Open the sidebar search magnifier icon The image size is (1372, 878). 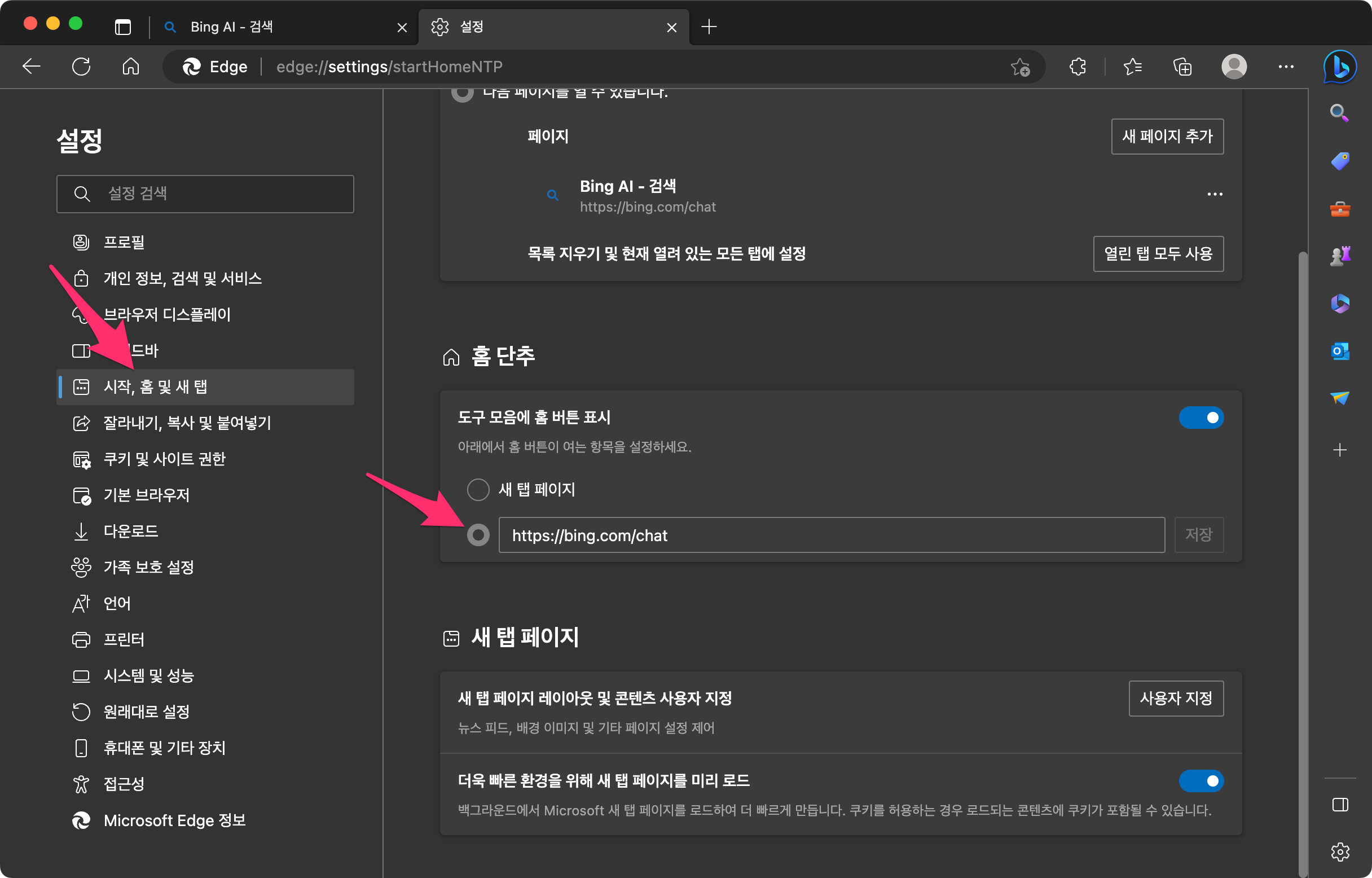(1338, 113)
